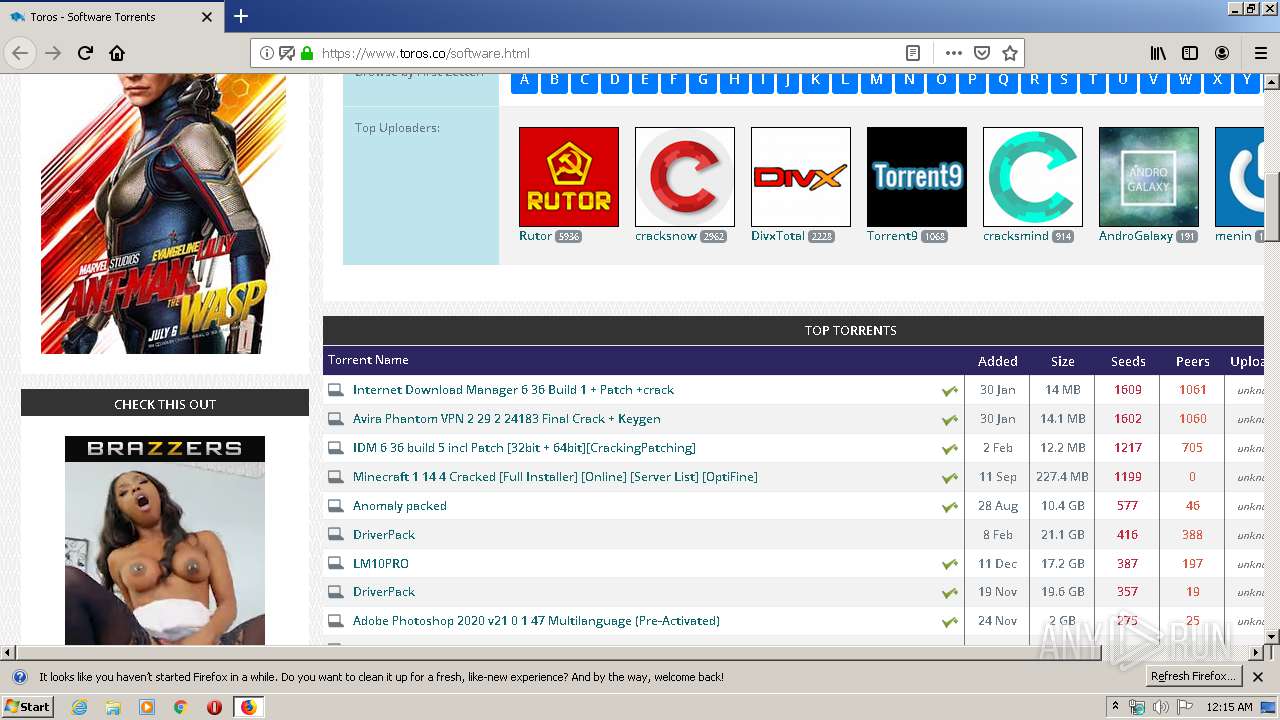Click verified checkmark on Minecraft row
Screen dimensions: 1280x720
(949, 478)
